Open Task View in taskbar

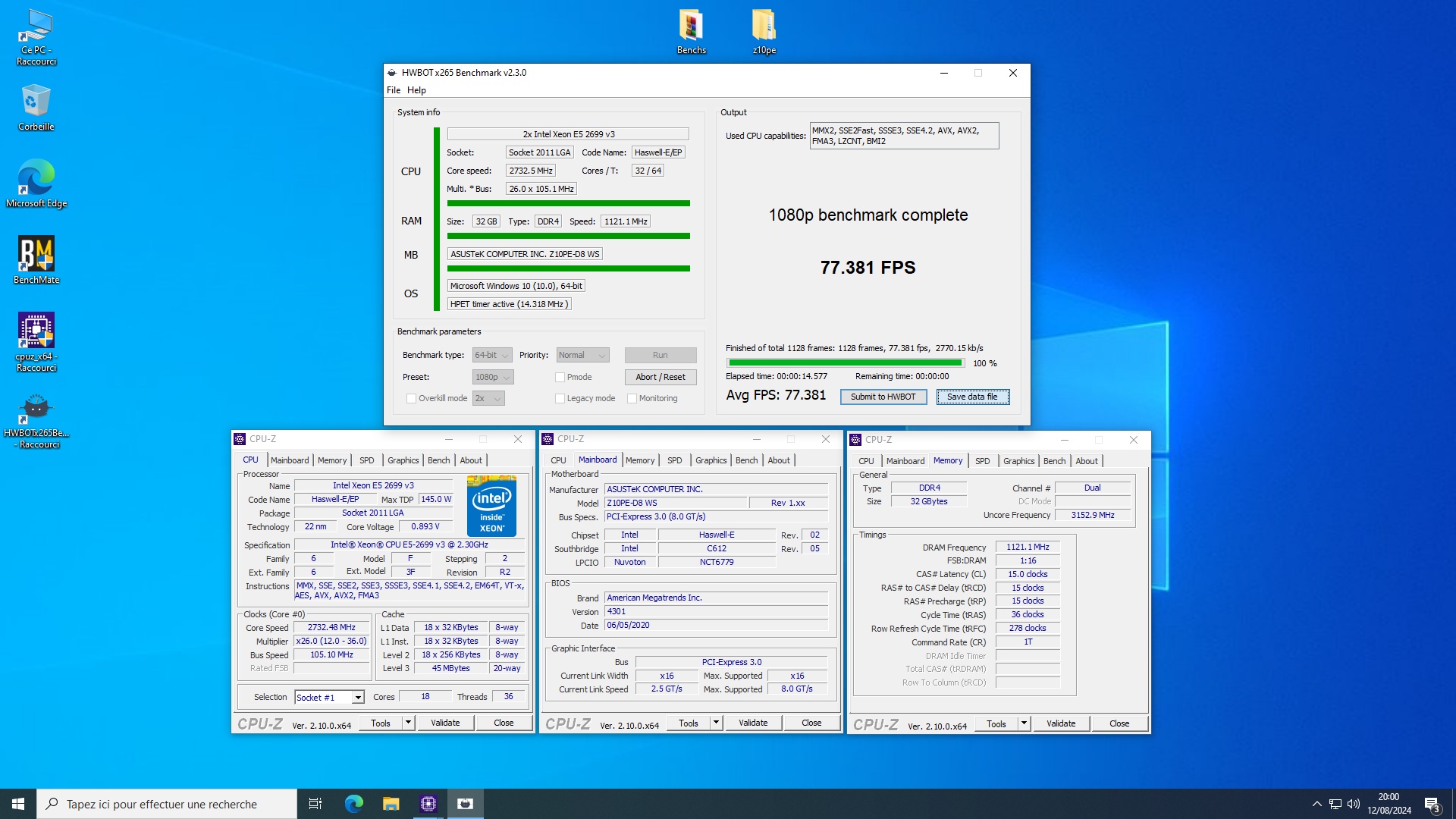(x=315, y=804)
